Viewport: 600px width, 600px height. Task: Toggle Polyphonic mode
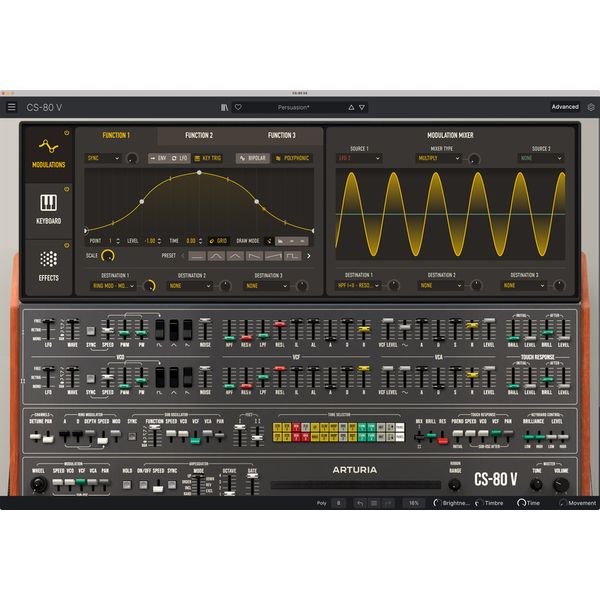click(x=292, y=158)
